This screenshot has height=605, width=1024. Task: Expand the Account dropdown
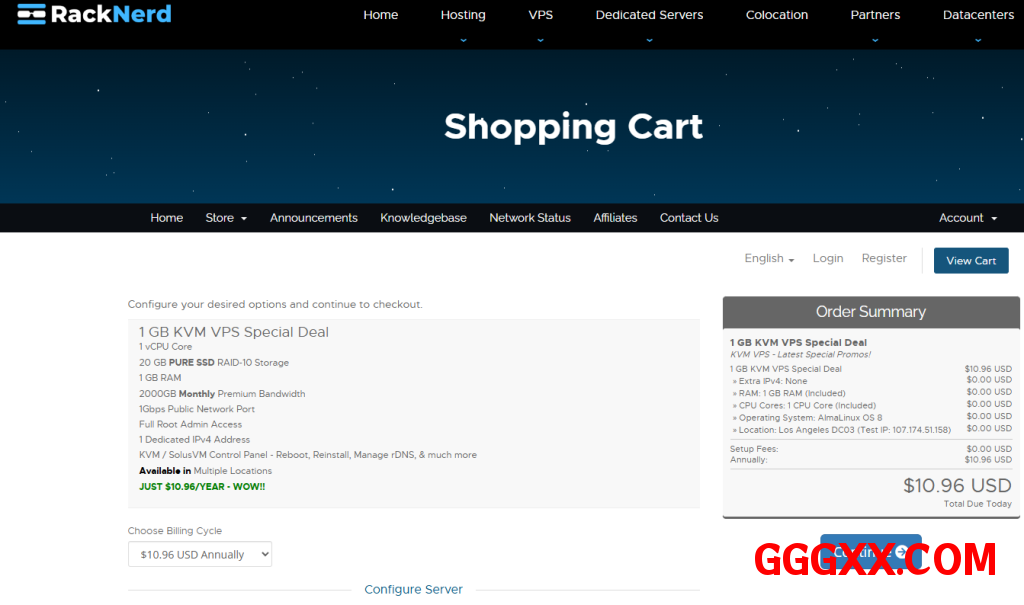tap(967, 218)
